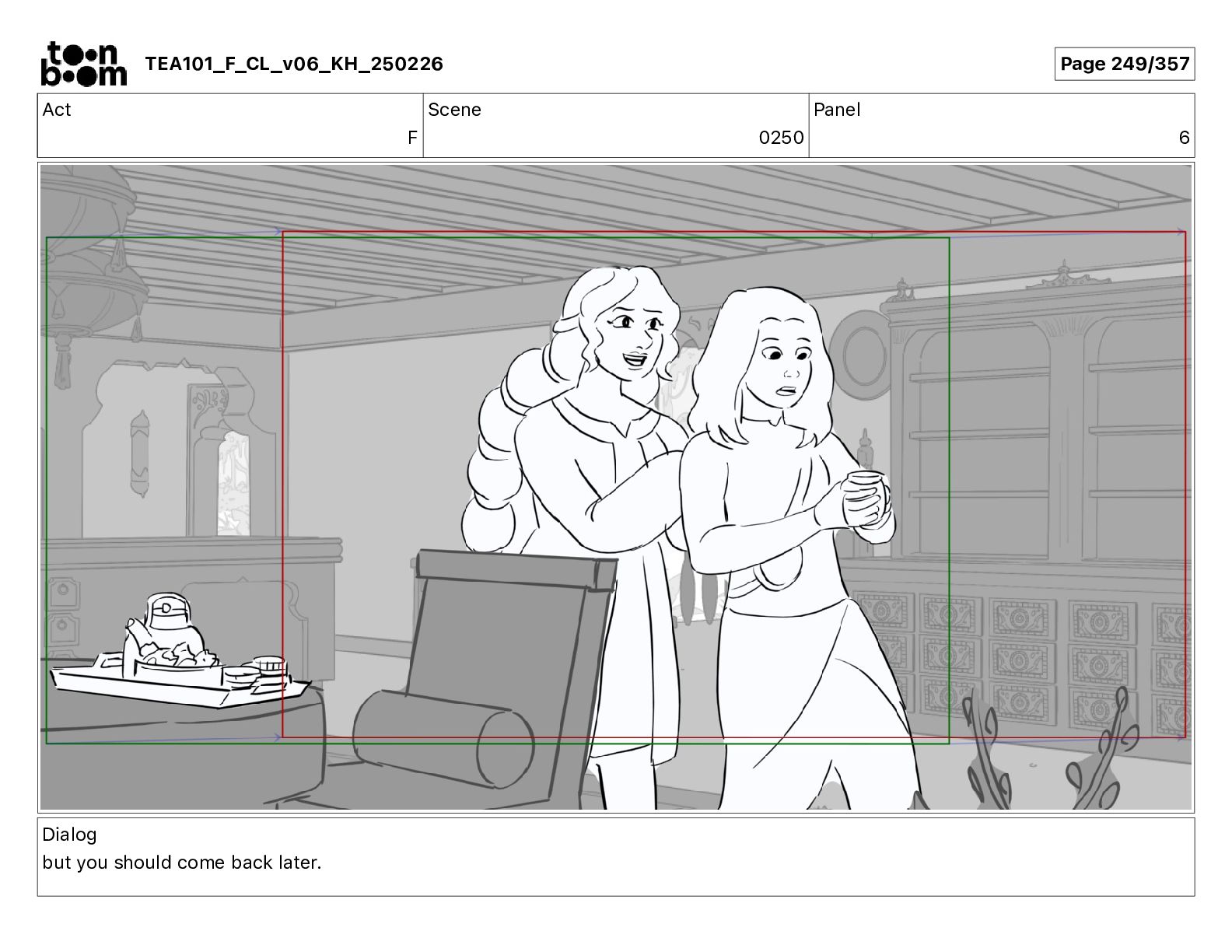Click the Panel column label
This screenshot has width=1232, height=952.
coord(837,110)
